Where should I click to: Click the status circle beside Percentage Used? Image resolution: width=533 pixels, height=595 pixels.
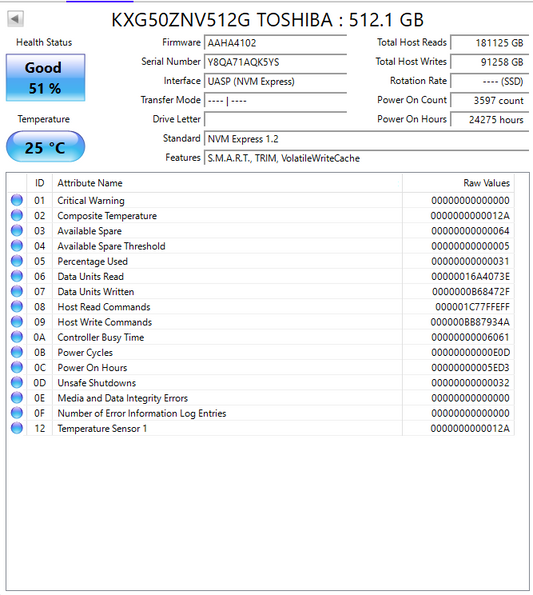(17, 261)
